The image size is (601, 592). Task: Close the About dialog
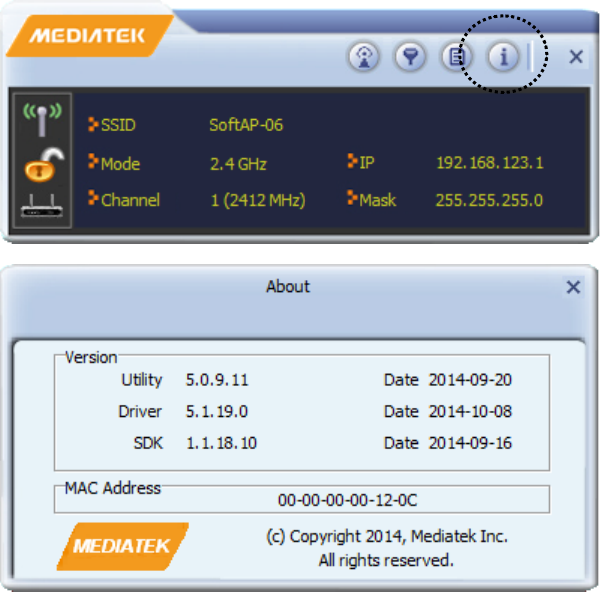[573, 287]
